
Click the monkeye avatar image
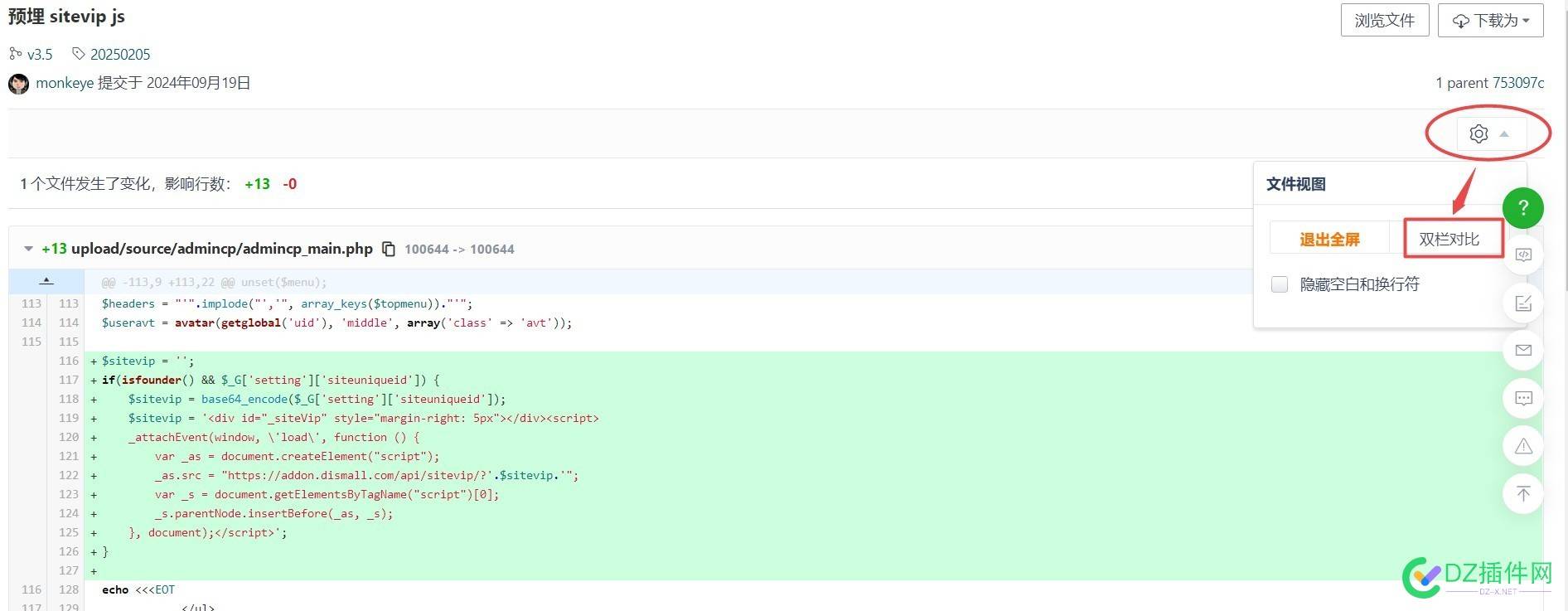click(x=18, y=84)
